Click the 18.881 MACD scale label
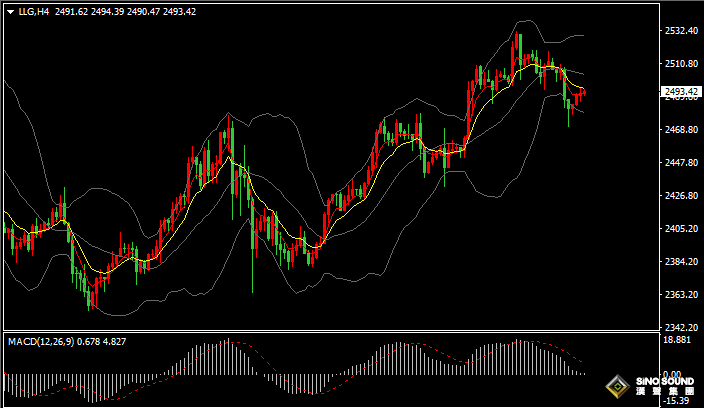 678,340
